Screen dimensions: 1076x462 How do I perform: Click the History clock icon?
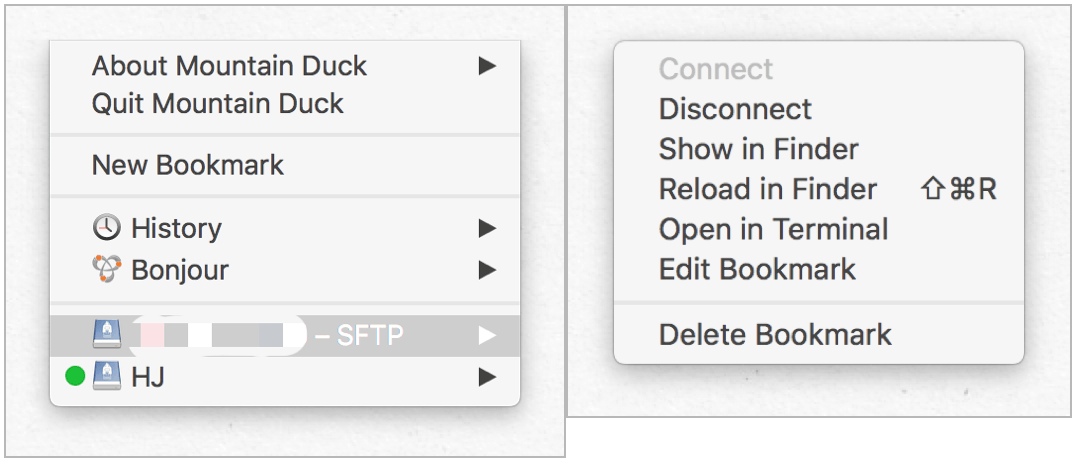tap(106, 227)
